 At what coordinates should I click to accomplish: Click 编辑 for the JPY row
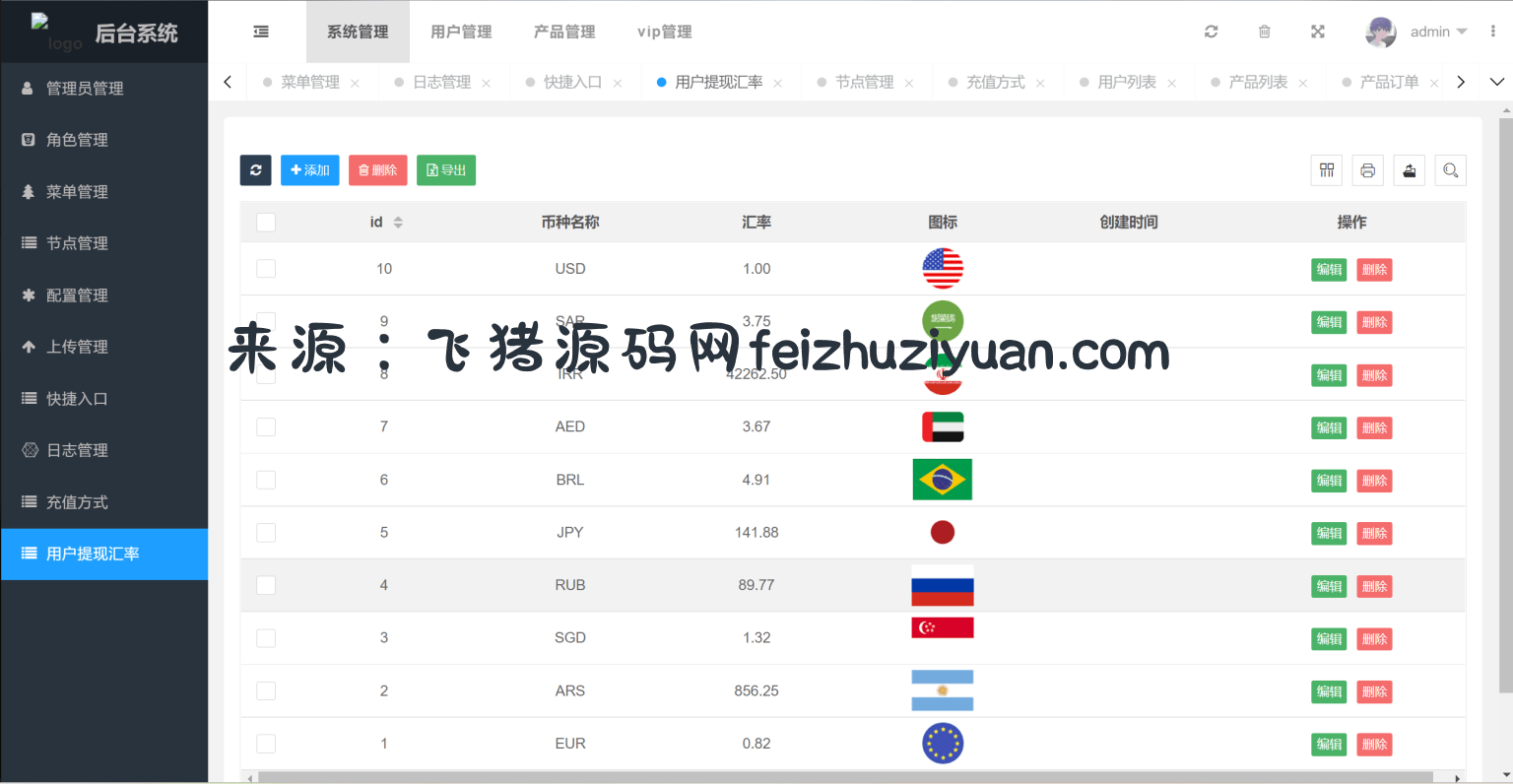point(1329,533)
